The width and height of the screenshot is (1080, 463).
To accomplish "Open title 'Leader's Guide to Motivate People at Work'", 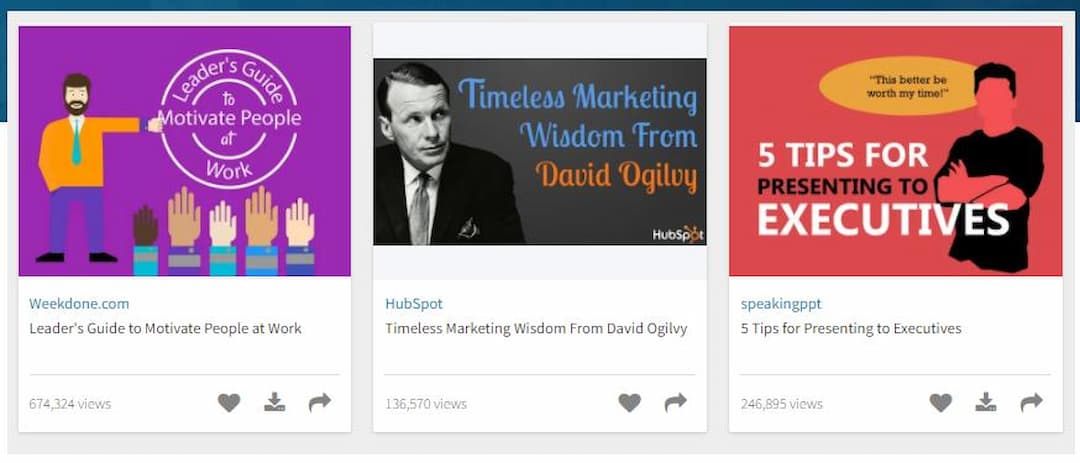I will (165, 328).
